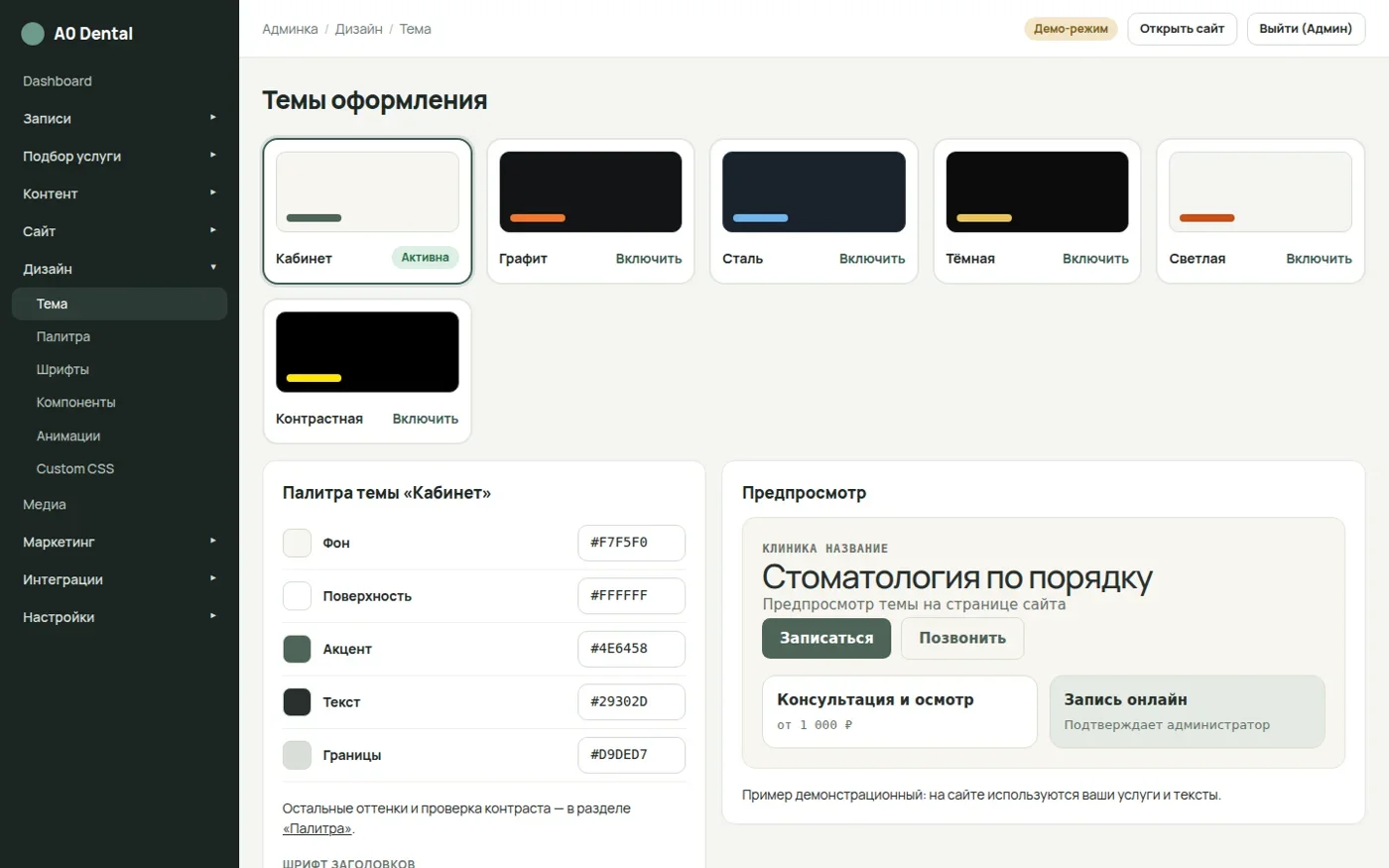1389x868 pixels.
Task: Open the Фон color swatch
Action: (297, 543)
